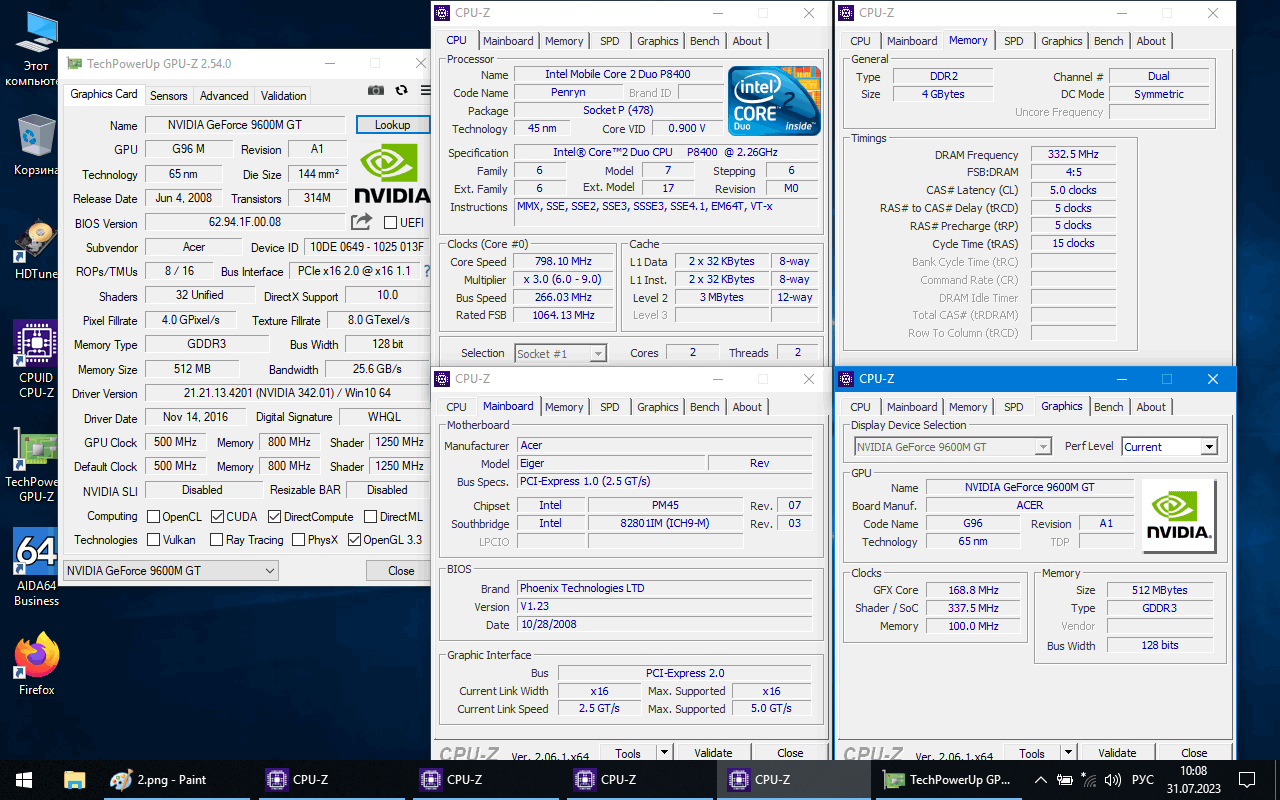Image resolution: width=1280 pixels, height=800 pixels.
Task: Open About tab in CPU-Z Mainboard window
Action: 747,407
